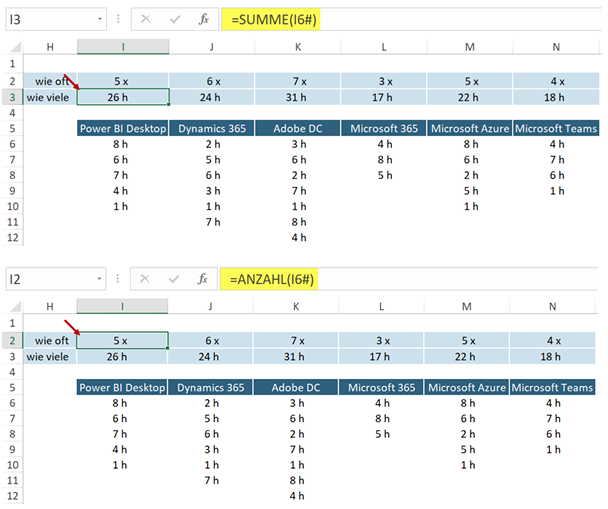Viewport: 608px width, 509px height.
Task: Select 'Microsoft 365' header in the SUMME sheet
Action: tap(384, 128)
